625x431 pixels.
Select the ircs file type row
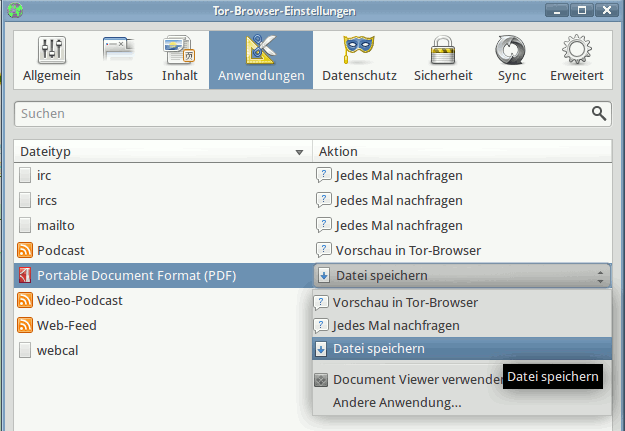click(313, 200)
